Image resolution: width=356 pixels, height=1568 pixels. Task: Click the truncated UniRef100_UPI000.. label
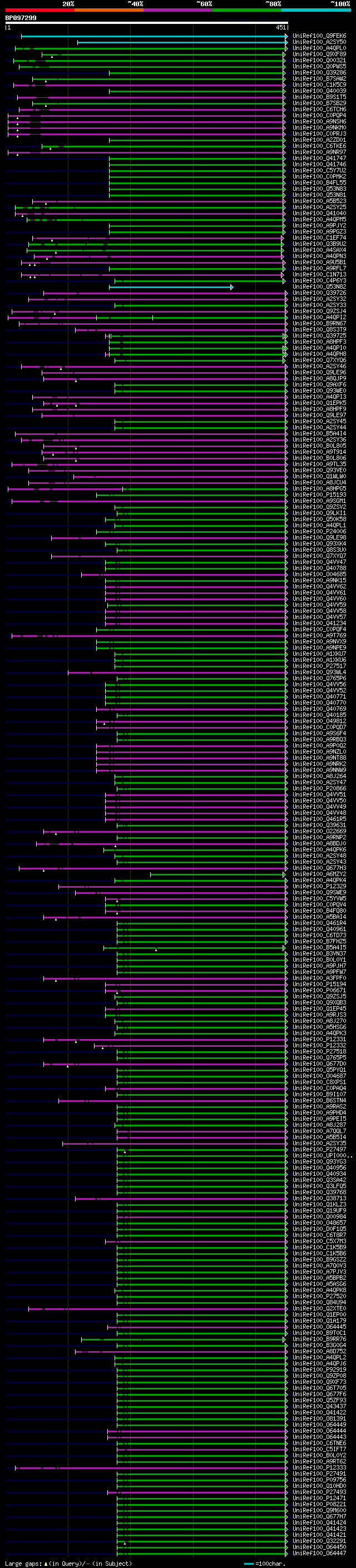(x=323, y=1156)
